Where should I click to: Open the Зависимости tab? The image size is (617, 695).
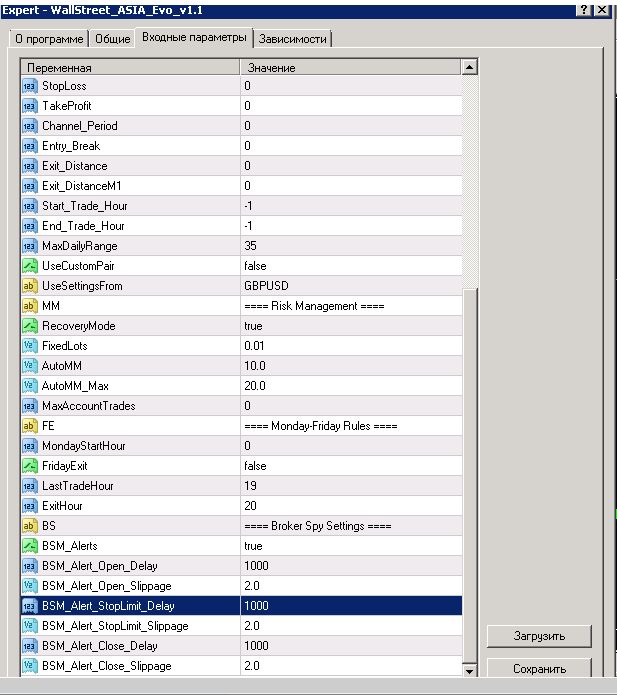tap(293, 39)
